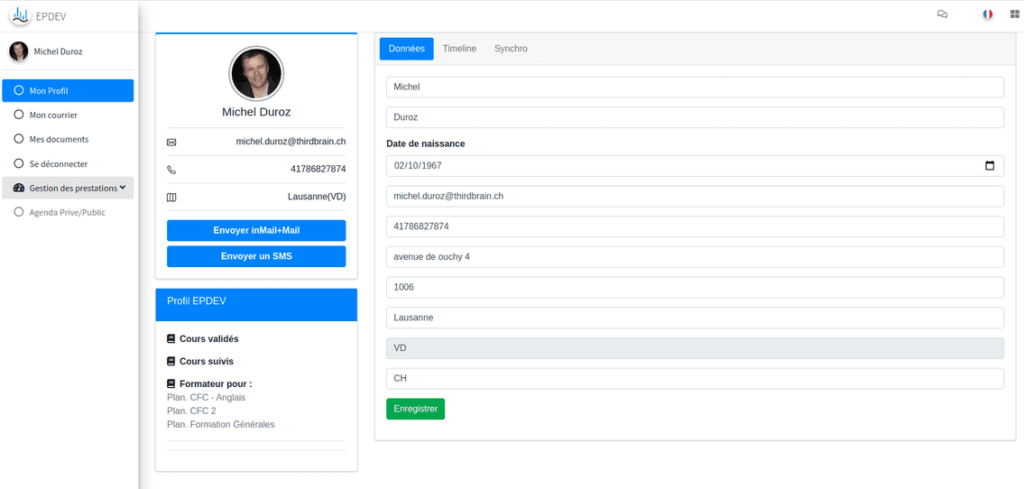Click 41786827874 in the profile card
This screenshot has width=1024, height=489.
[318, 168]
